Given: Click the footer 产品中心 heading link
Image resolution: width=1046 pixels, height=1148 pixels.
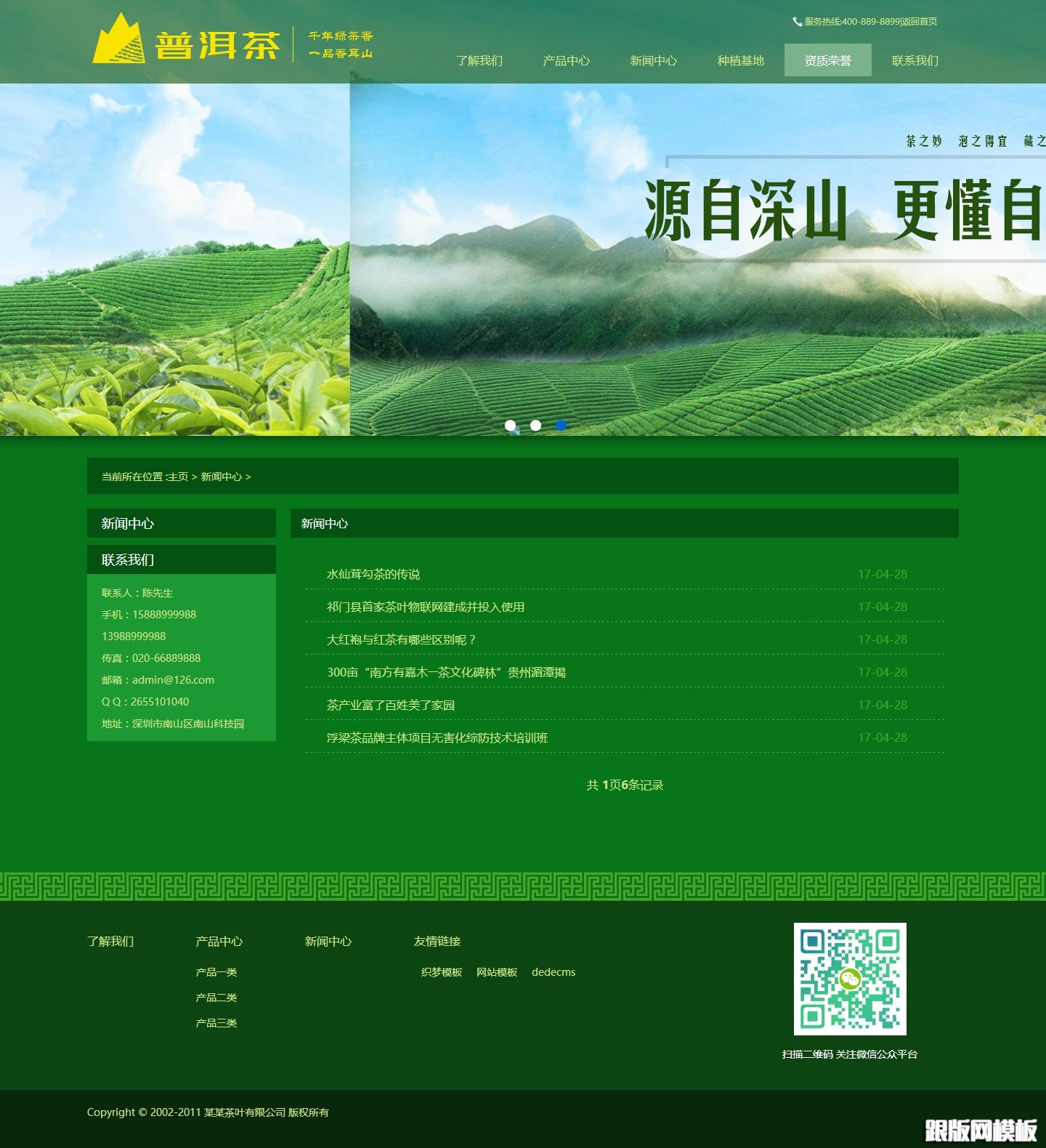Looking at the screenshot, I should tap(219, 941).
